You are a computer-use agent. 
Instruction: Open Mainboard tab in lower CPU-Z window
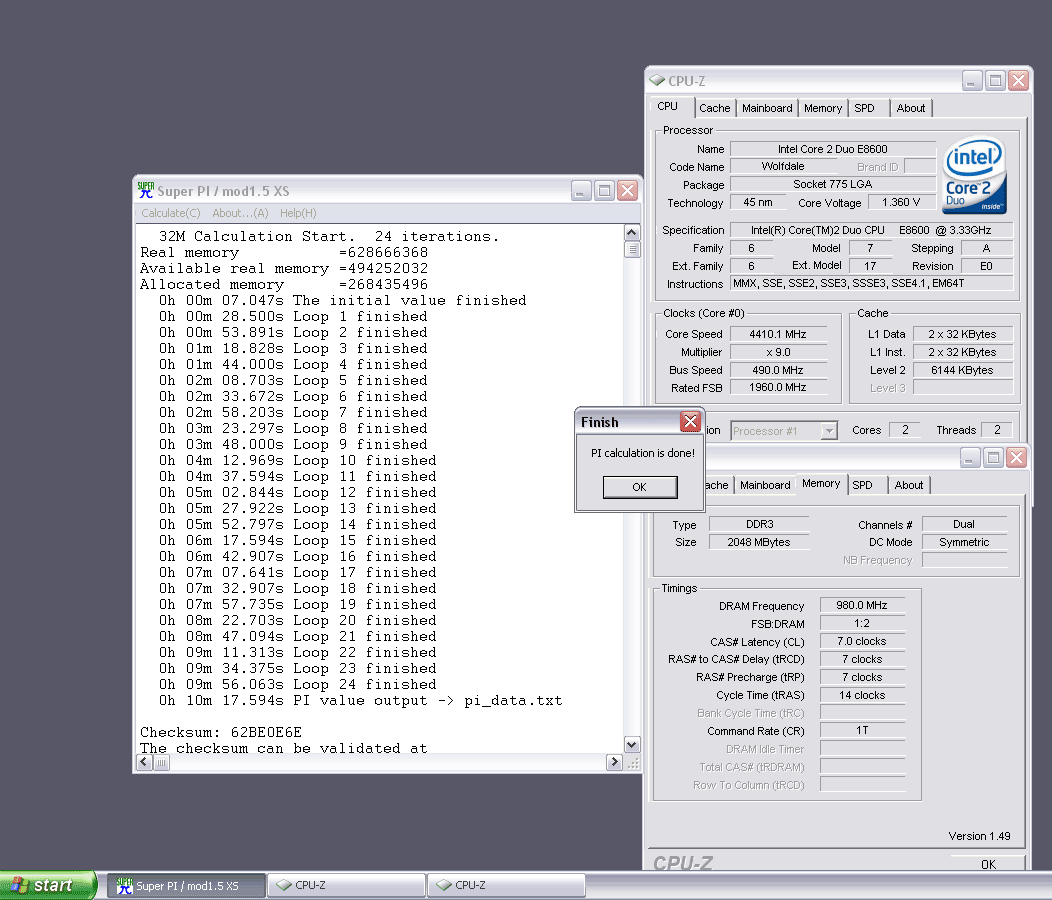pyautogui.click(x=765, y=485)
